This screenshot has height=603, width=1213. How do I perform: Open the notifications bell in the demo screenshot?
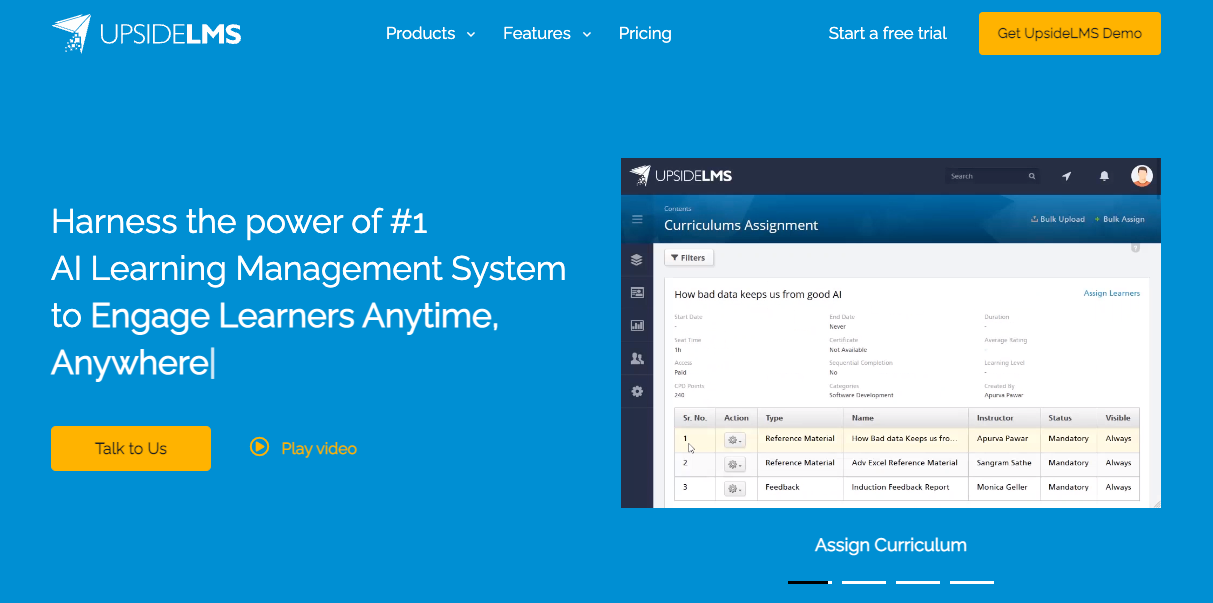[1104, 176]
